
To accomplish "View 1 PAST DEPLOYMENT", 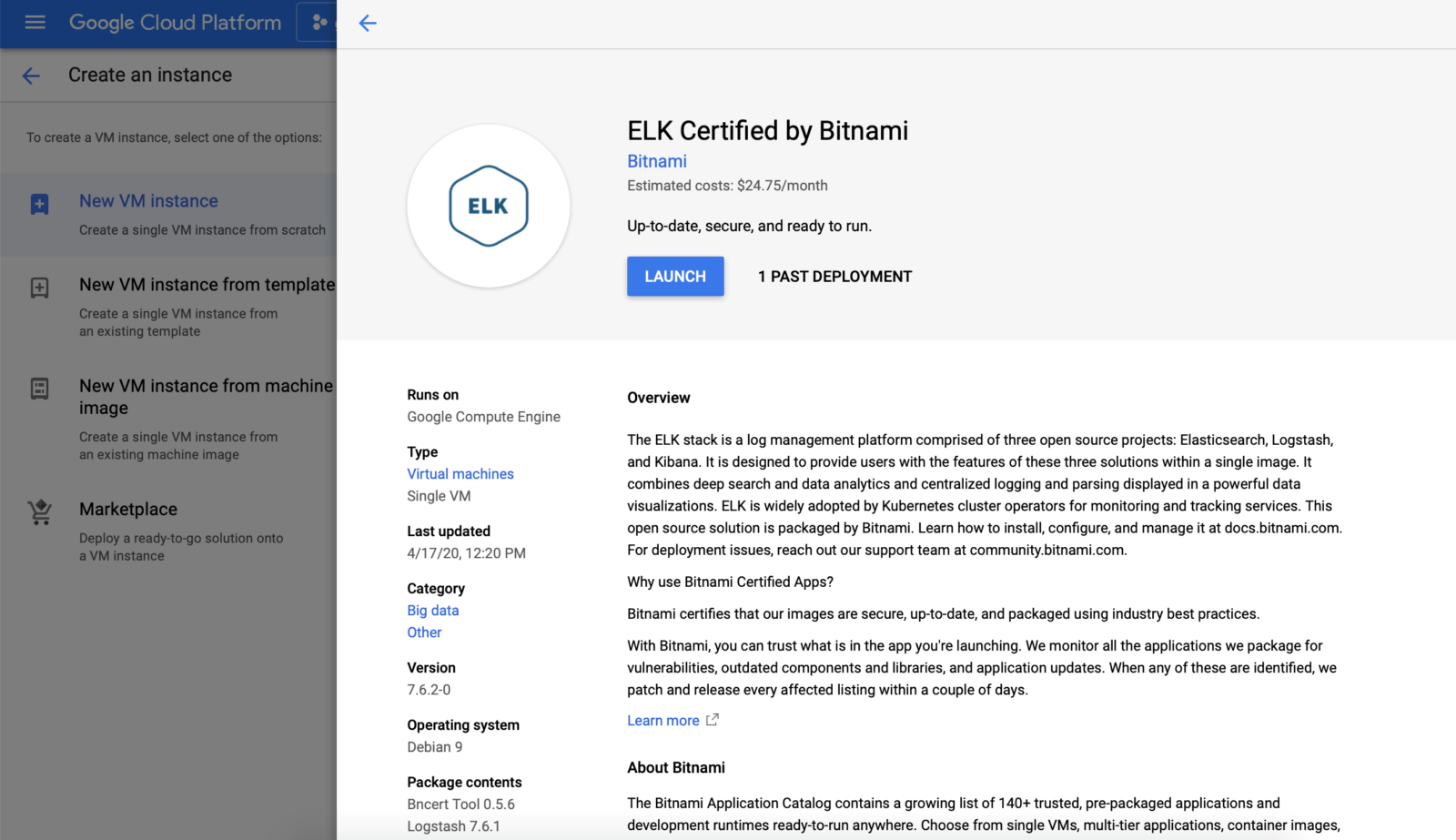I will [834, 277].
